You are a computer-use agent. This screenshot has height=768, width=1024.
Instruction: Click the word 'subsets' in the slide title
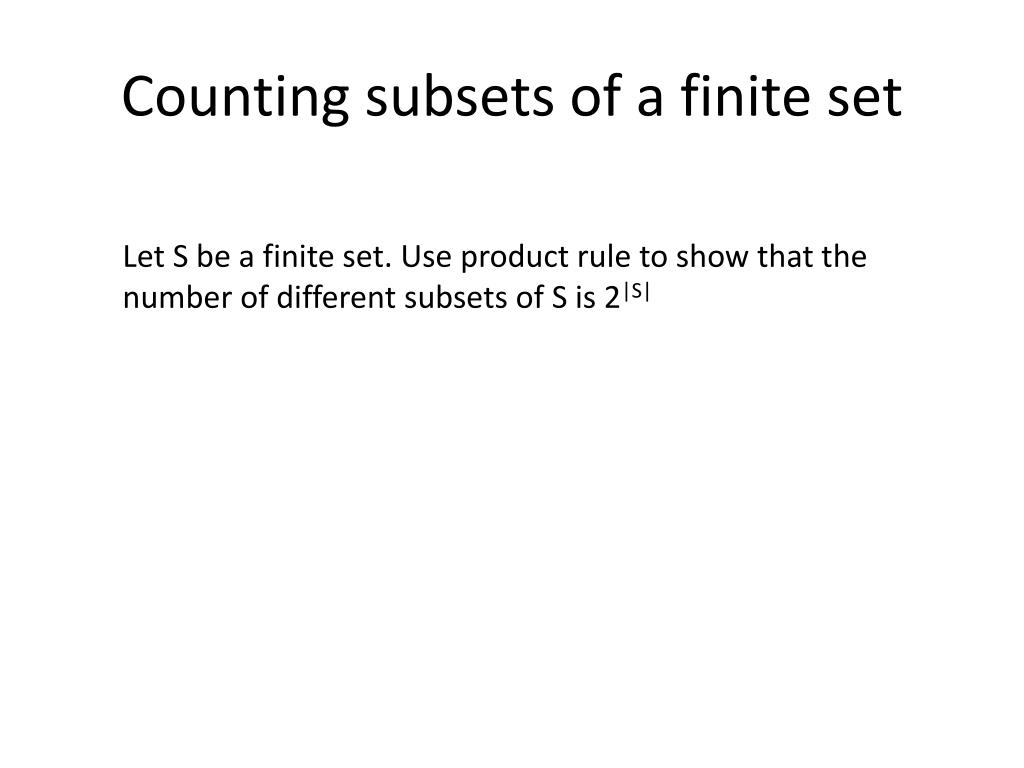459,97
